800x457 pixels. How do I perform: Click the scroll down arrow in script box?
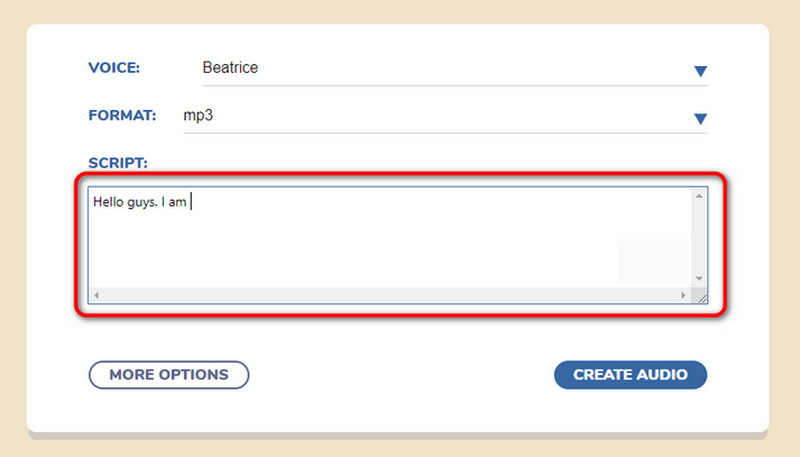point(699,278)
